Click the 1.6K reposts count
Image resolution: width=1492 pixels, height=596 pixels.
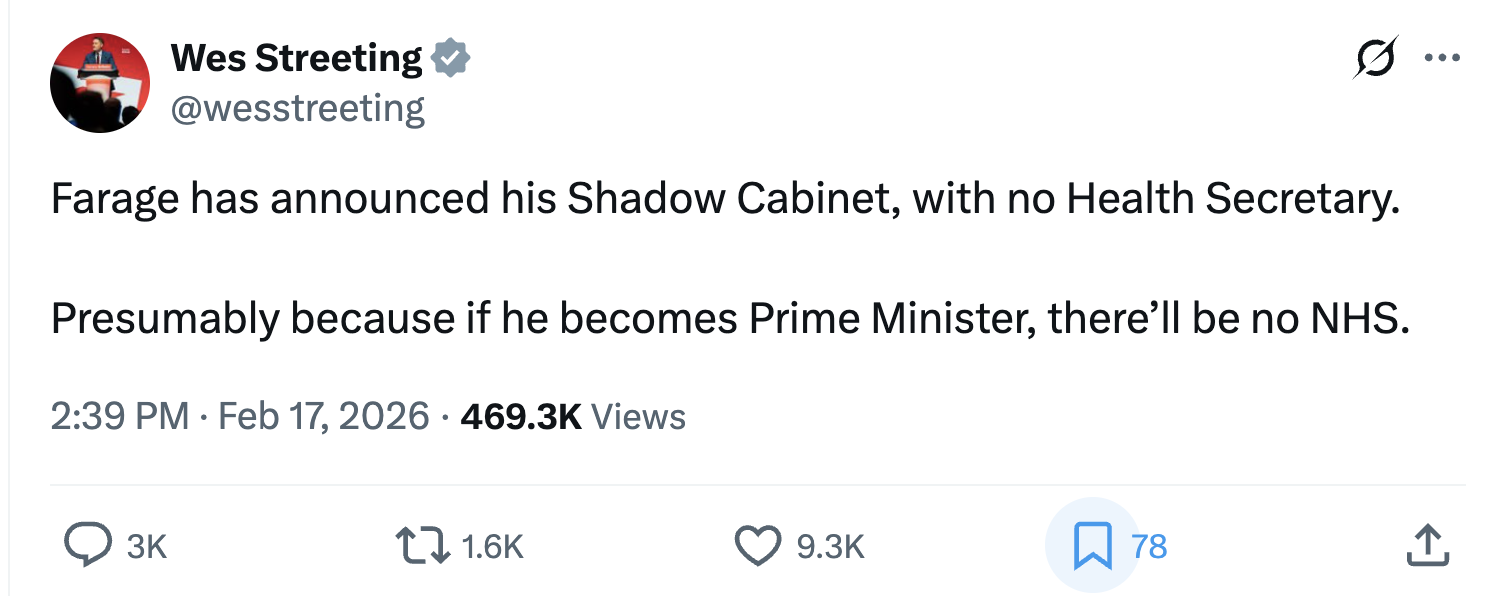[493, 546]
